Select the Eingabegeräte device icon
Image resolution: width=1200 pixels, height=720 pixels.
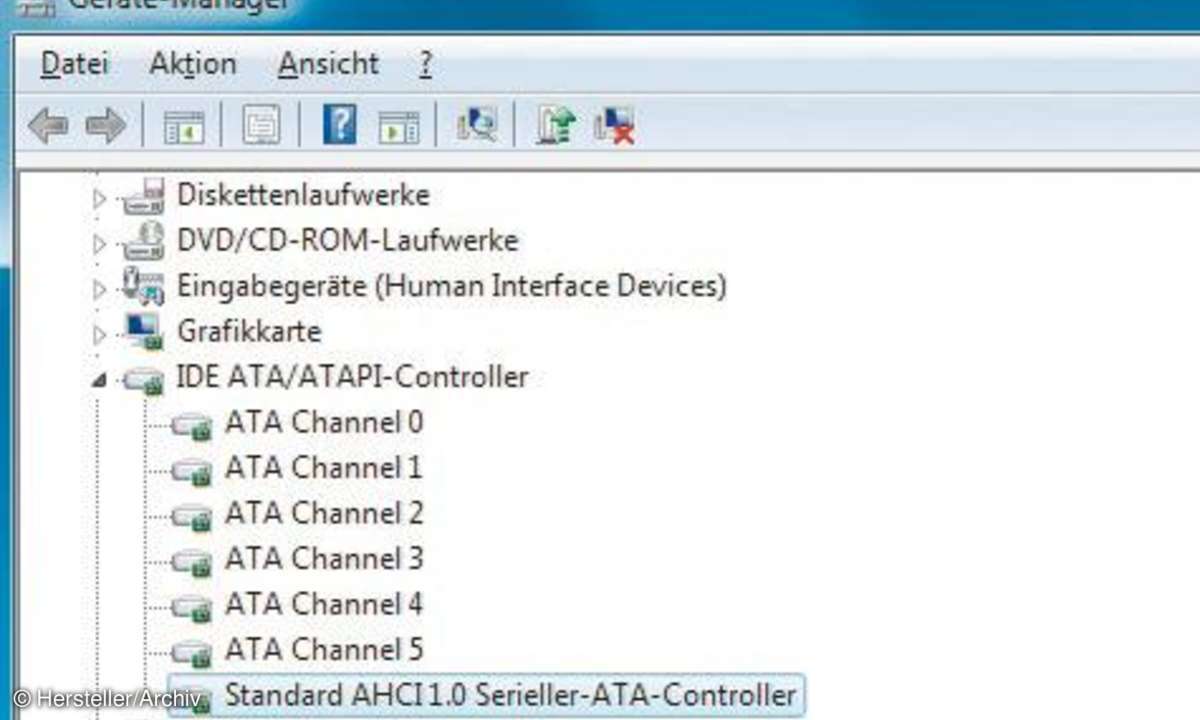coord(143,287)
